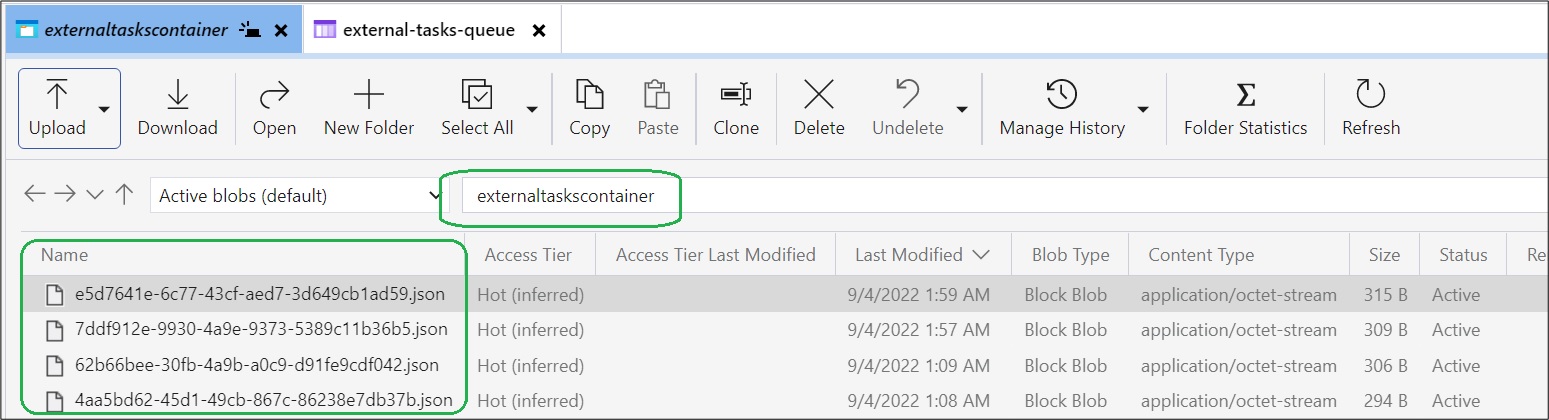
Task: Click the Upload toolbar icon
Action: click(x=57, y=96)
